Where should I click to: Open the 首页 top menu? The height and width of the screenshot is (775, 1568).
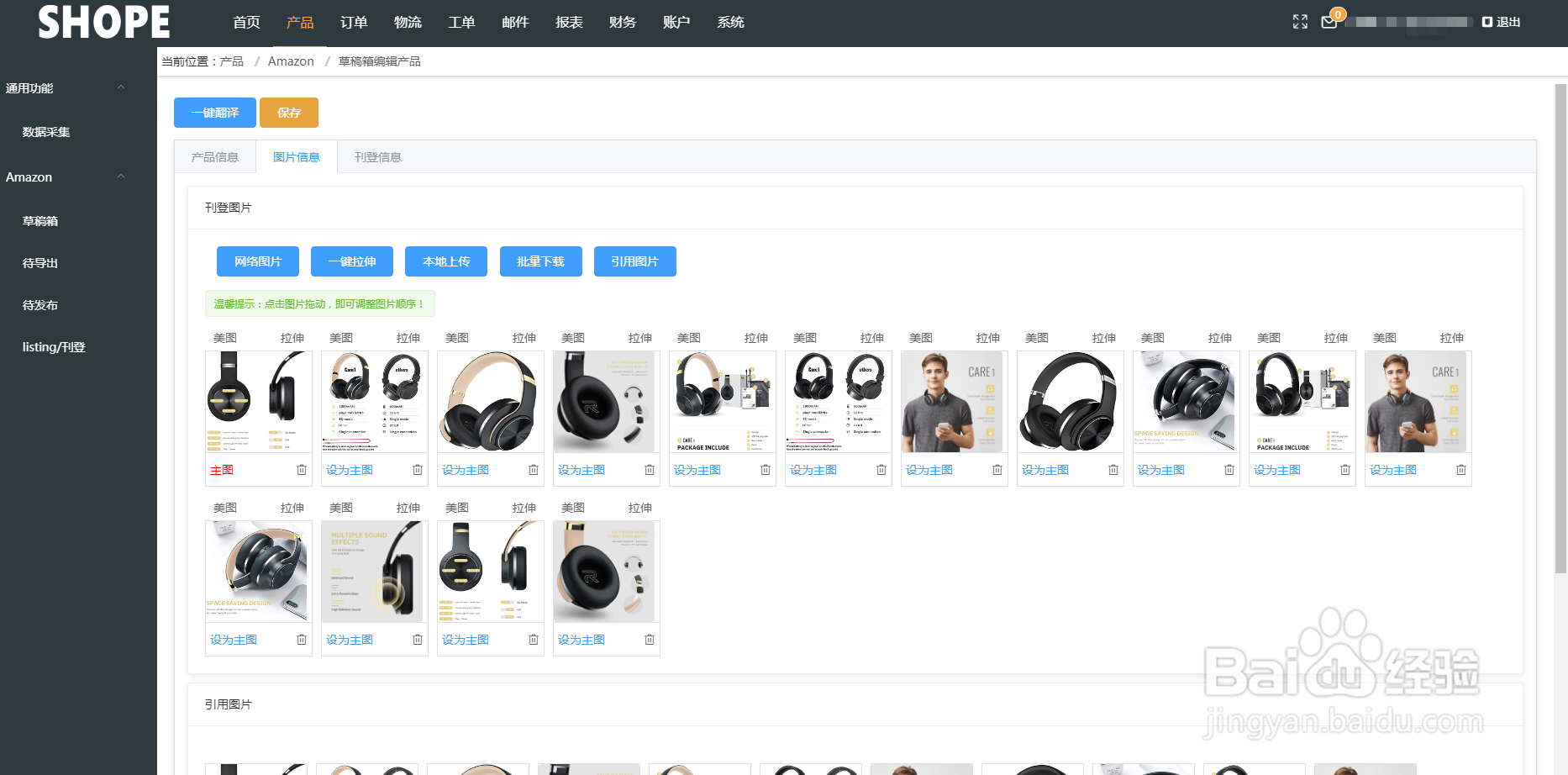(x=246, y=23)
